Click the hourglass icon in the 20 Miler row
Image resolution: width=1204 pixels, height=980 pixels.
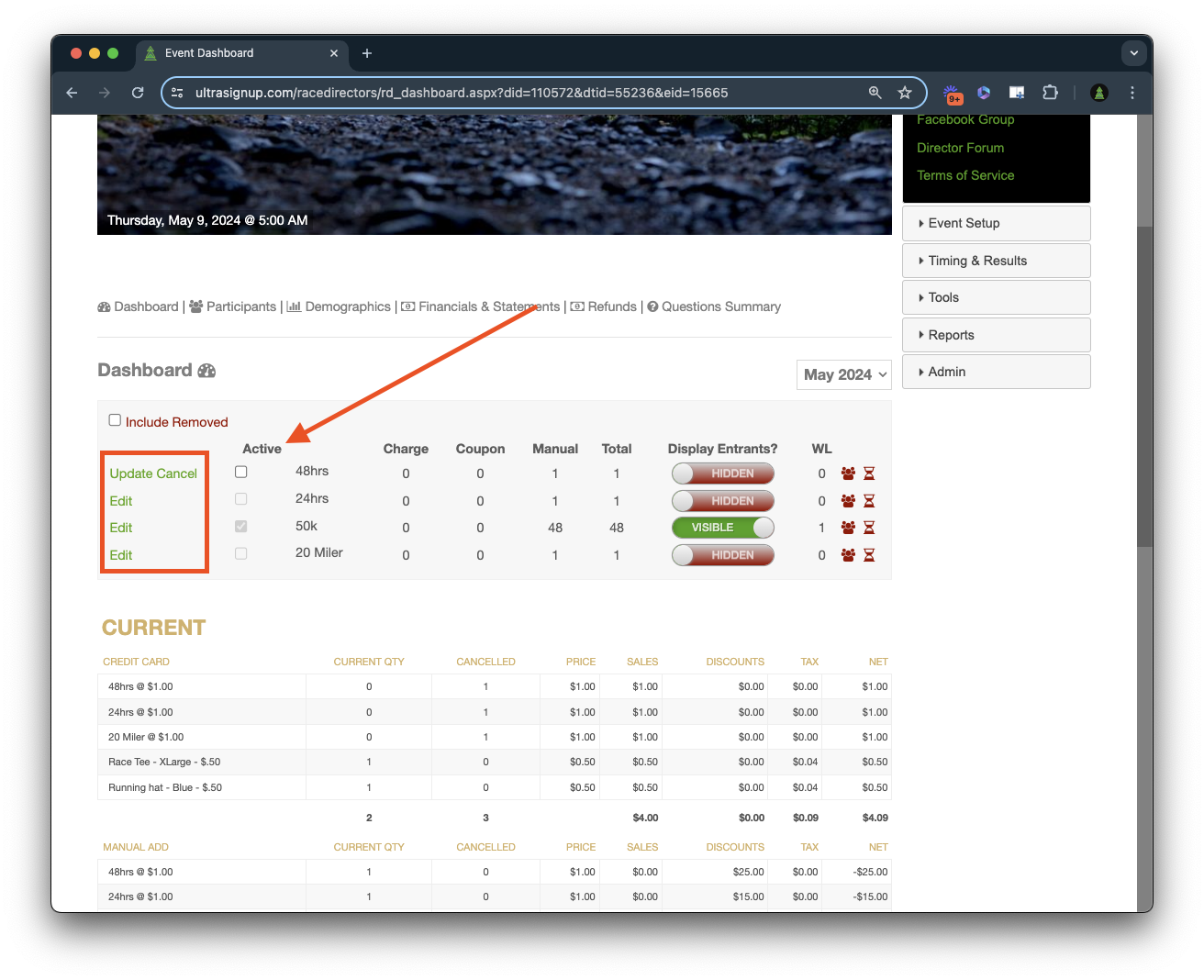(869, 555)
